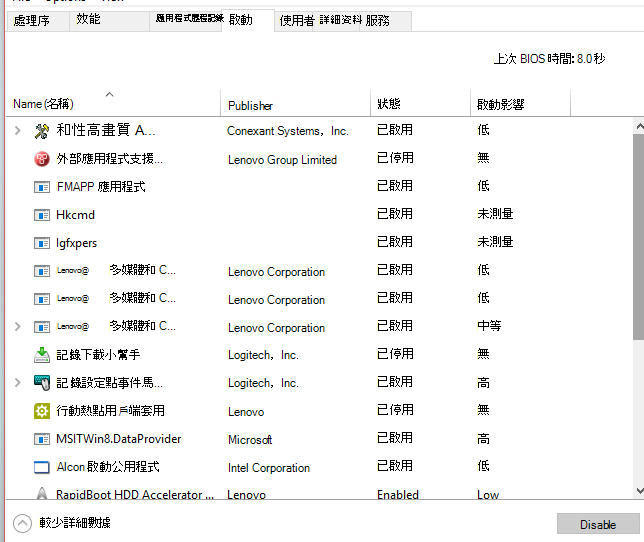Select the FMAPP 應用程式 row name
Screen dimensions: 644x542
(x=101, y=187)
